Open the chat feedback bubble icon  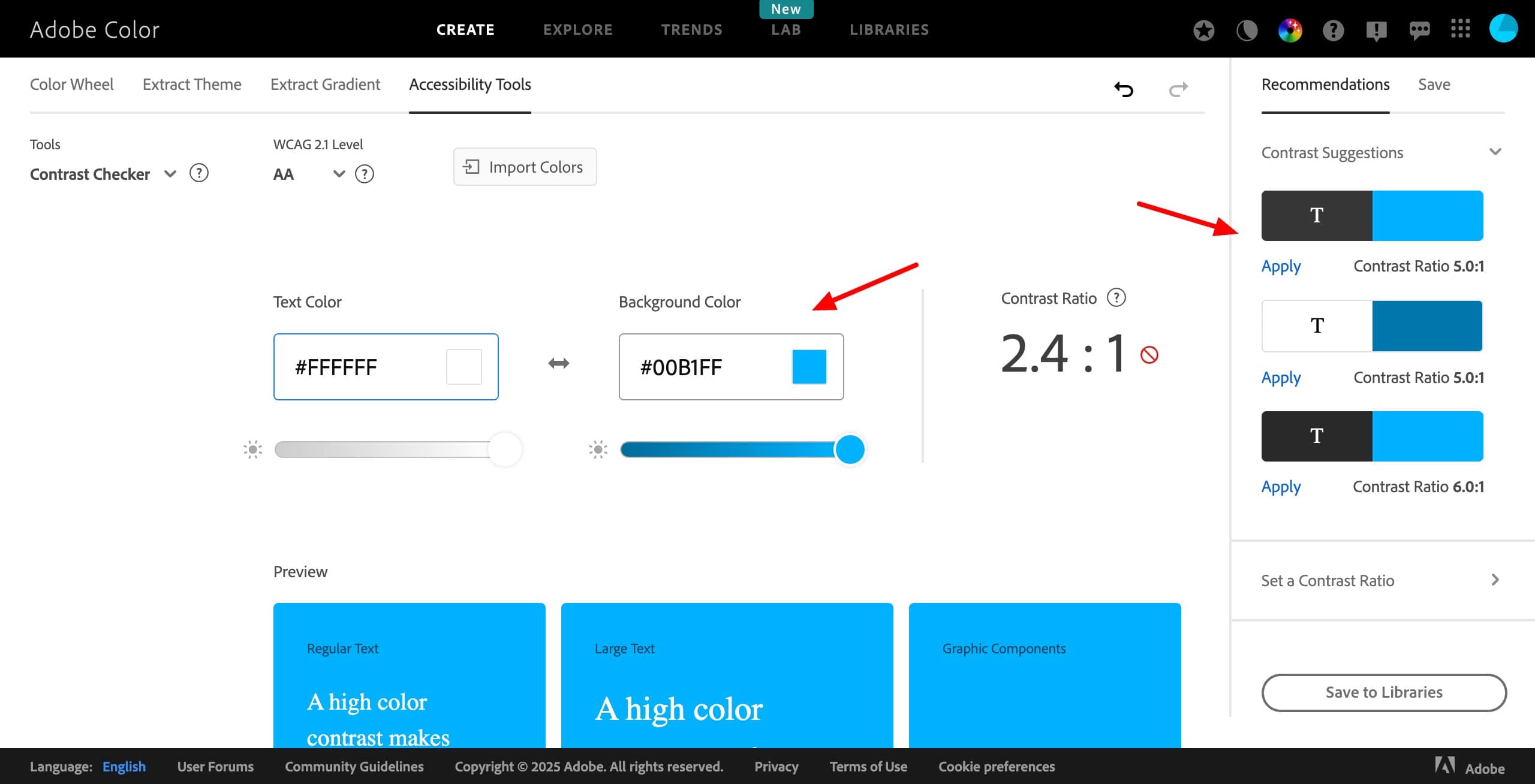pos(1419,30)
